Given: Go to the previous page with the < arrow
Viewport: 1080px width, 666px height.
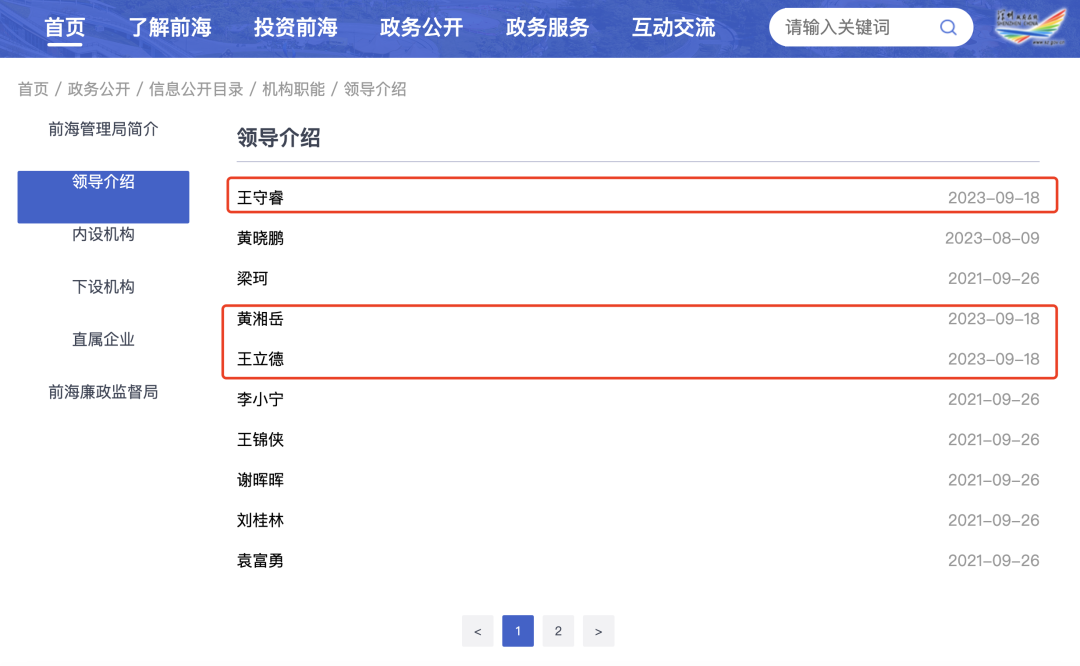Looking at the screenshot, I should pyautogui.click(x=477, y=631).
